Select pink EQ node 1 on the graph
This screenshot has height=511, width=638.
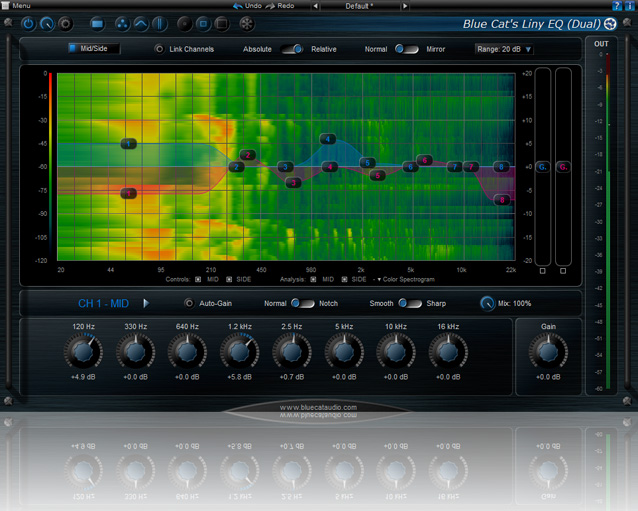[x=129, y=193]
